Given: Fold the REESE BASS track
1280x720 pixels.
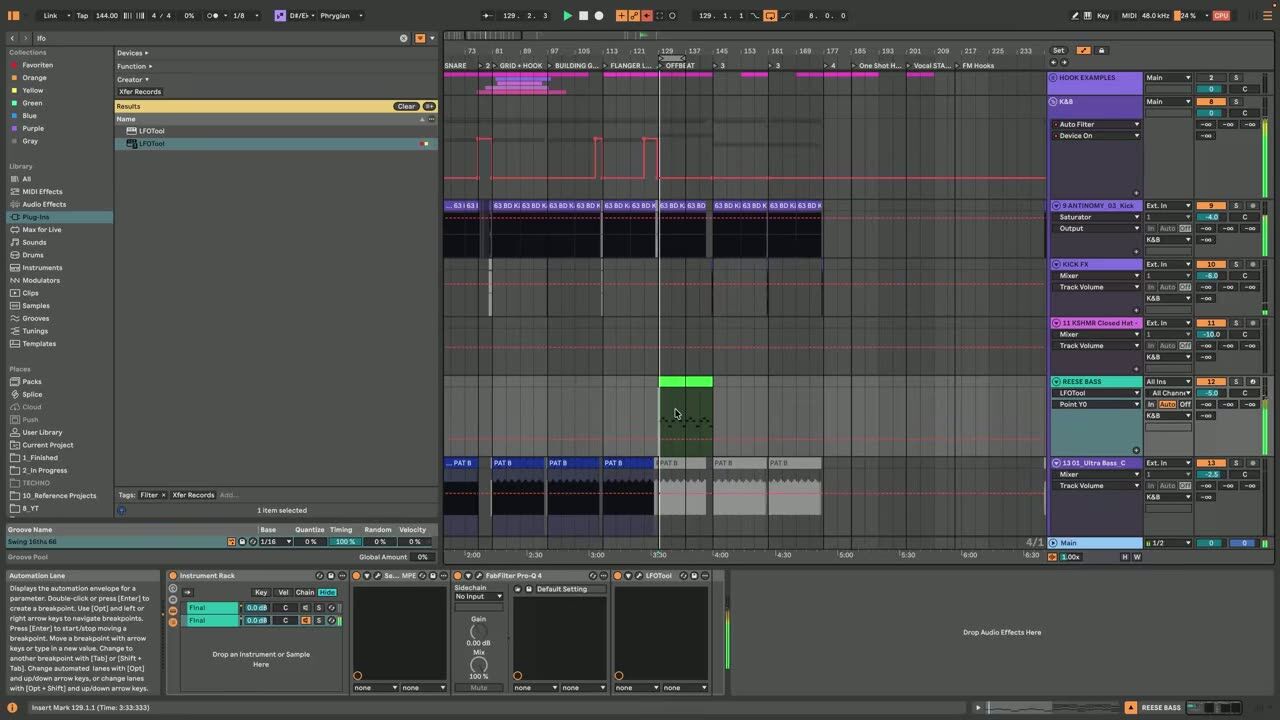Looking at the screenshot, I should (1055, 381).
